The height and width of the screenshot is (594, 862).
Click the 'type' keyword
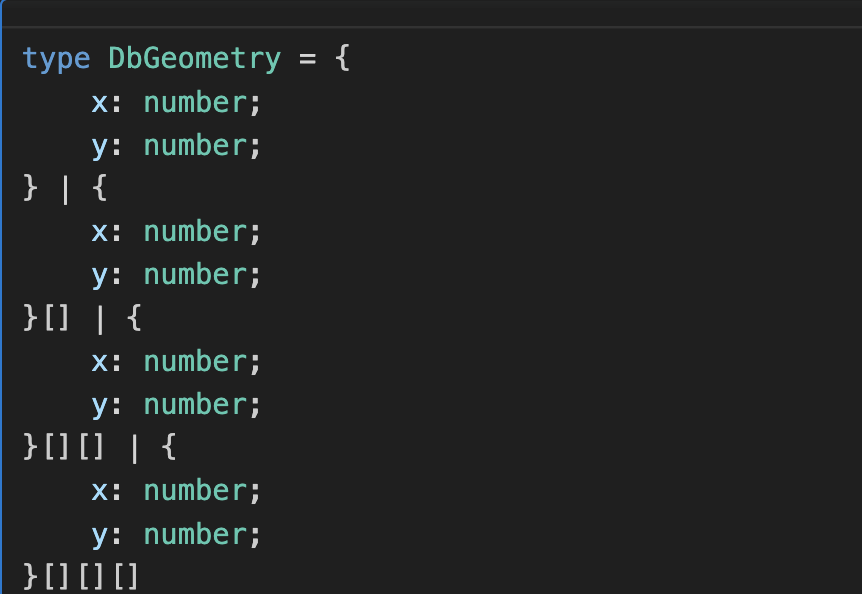tap(56, 59)
